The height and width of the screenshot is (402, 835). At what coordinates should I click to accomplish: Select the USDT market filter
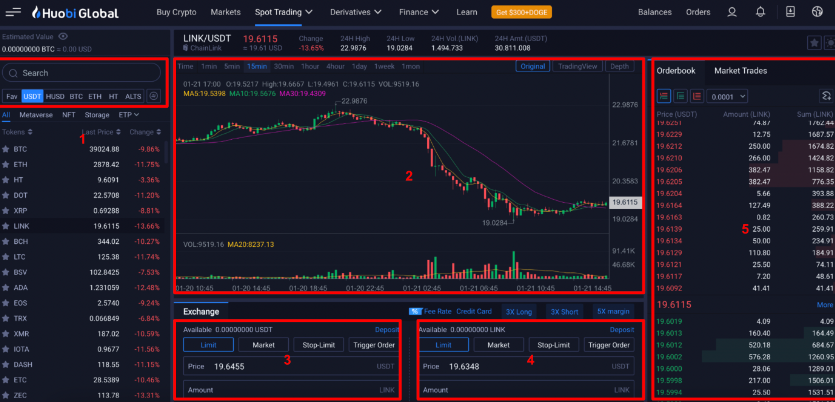coord(32,96)
